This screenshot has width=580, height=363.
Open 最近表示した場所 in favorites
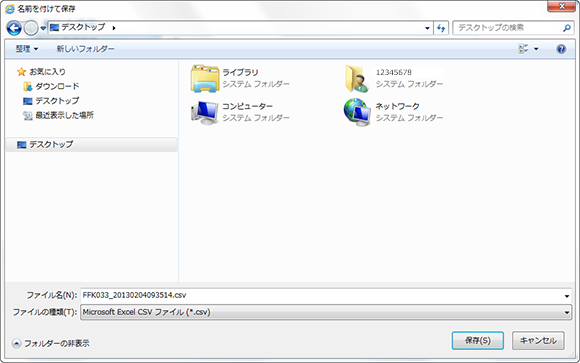(x=64, y=115)
